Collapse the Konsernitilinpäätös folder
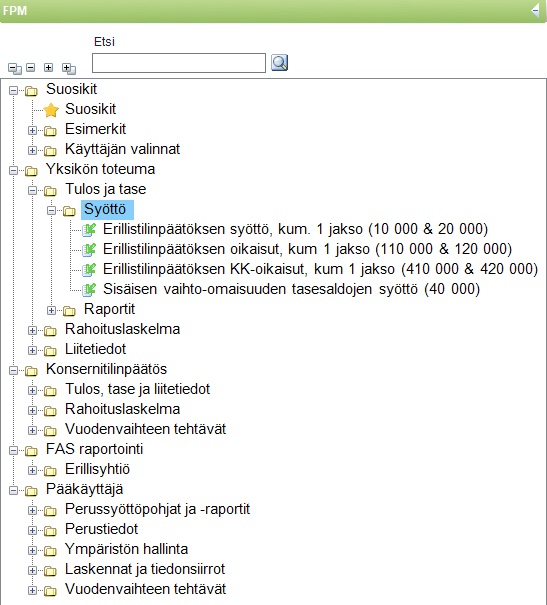Image resolution: width=547 pixels, height=605 pixels. pos(14,370)
